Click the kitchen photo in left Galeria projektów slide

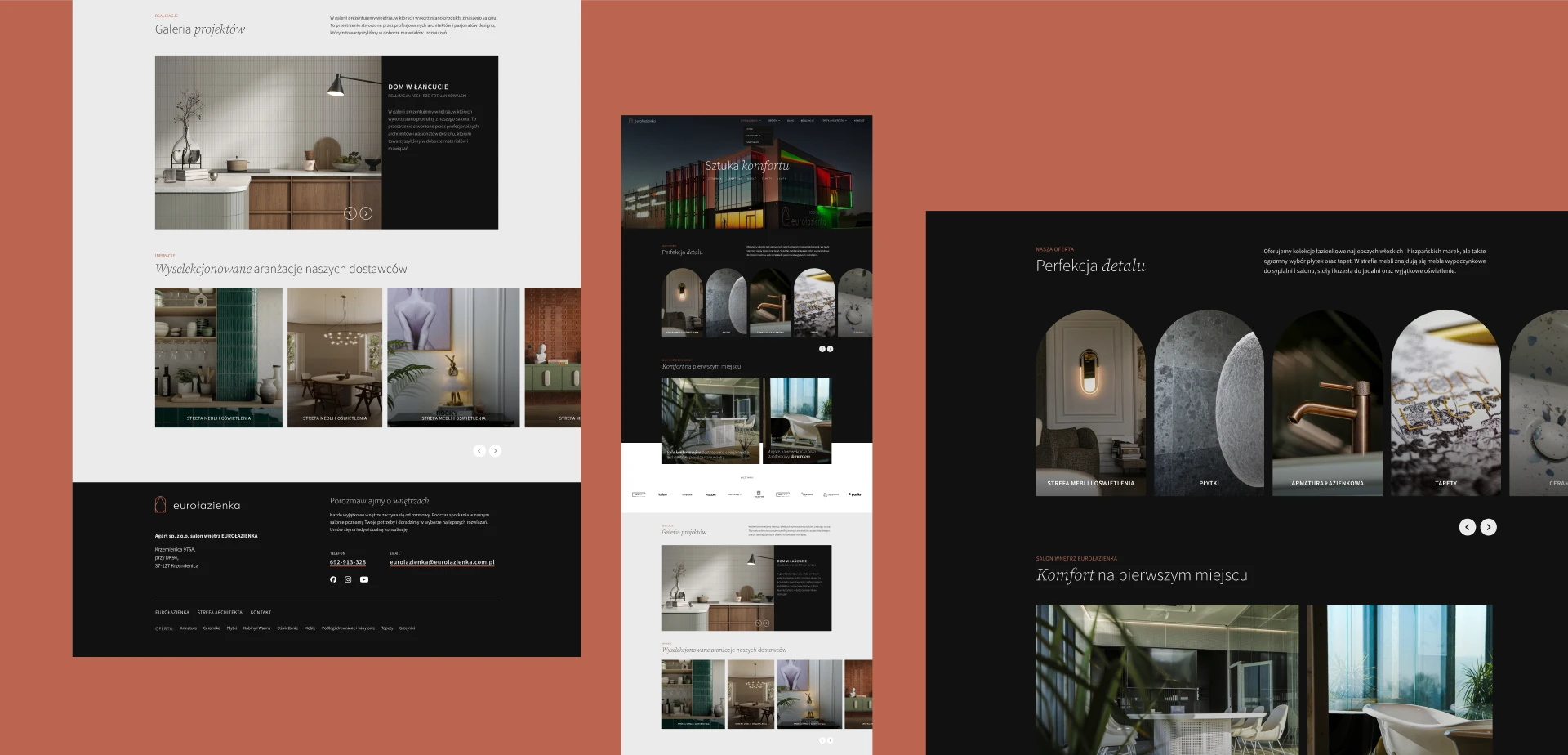[x=269, y=142]
